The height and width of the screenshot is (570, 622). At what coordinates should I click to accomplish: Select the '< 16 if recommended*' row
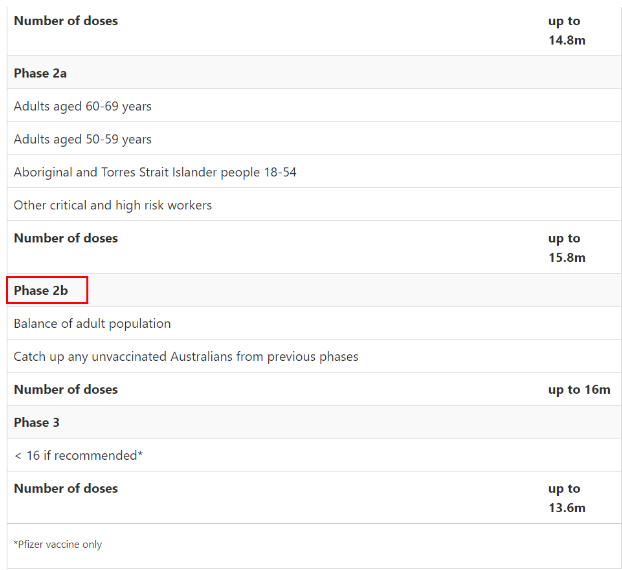point(78,455)
